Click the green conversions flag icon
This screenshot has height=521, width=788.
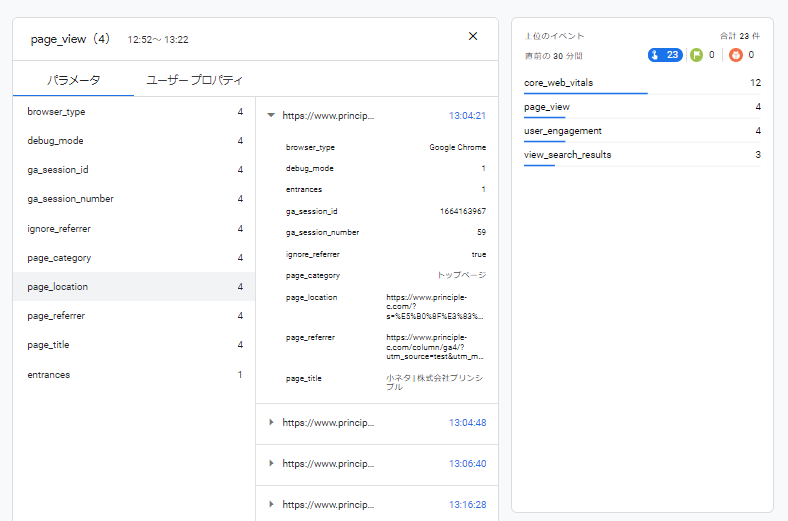click(x=696, y=55)
